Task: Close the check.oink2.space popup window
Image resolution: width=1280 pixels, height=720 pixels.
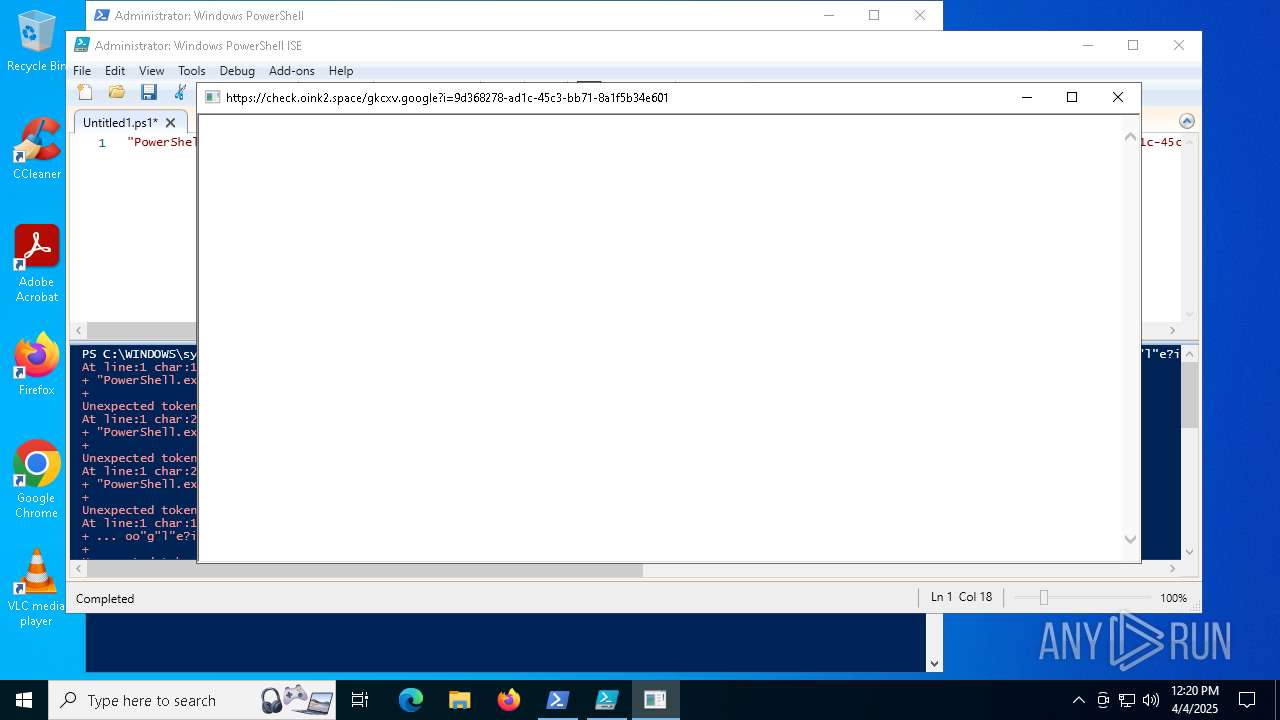Action: tap(1118, 97)
